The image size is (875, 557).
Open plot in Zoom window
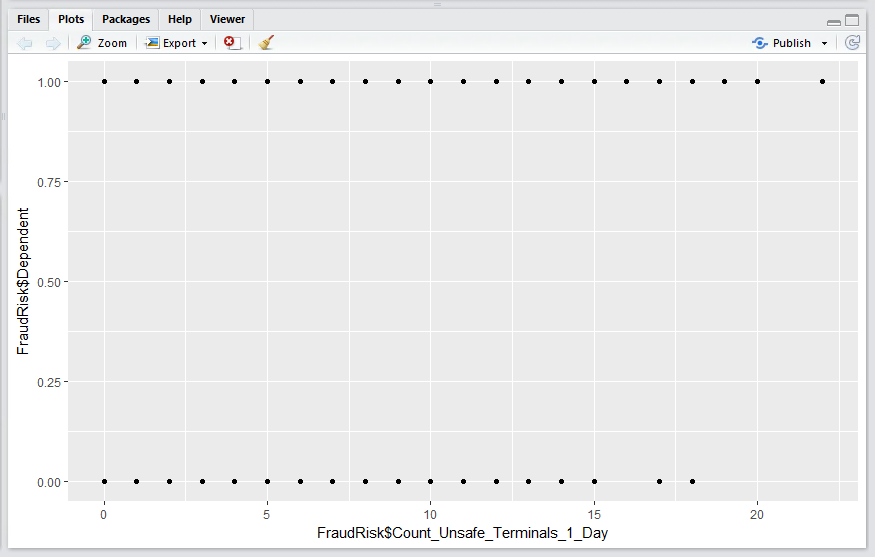[x=102, y=43]
